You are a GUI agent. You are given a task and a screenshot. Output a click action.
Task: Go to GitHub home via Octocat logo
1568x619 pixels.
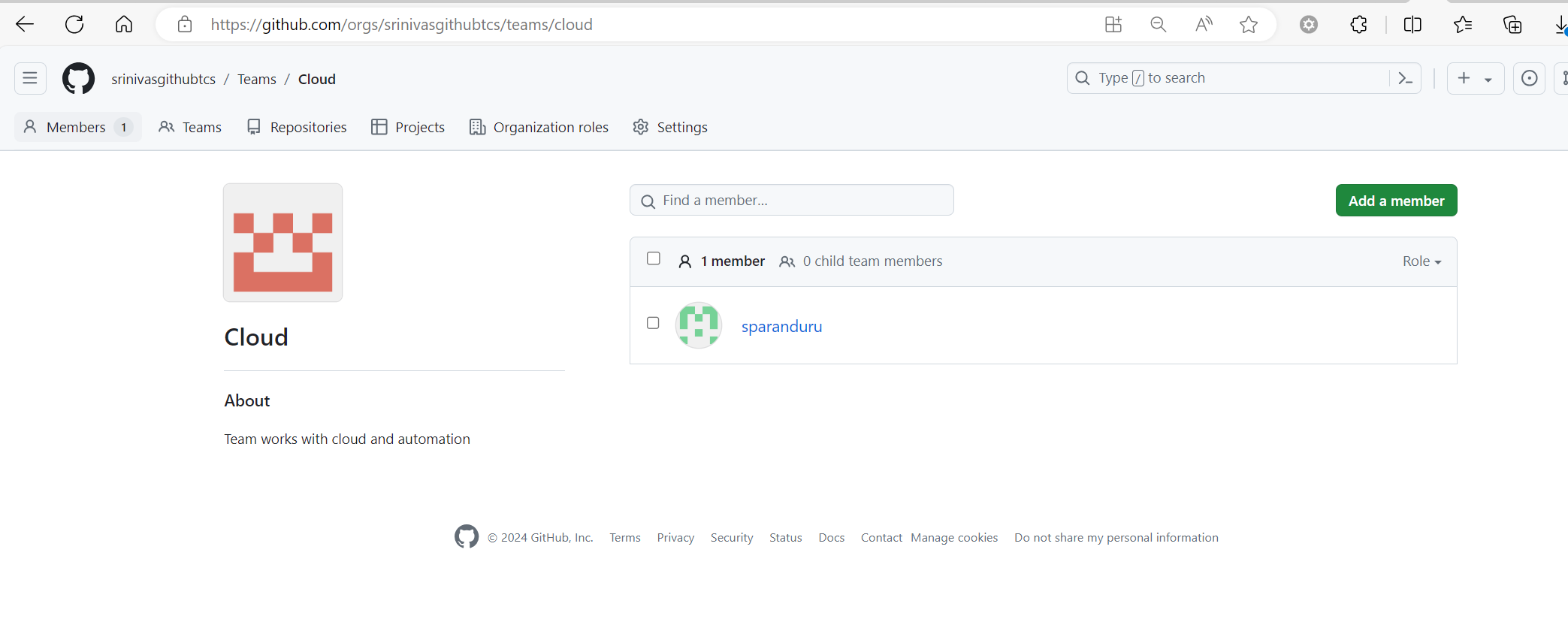point(79,78)
